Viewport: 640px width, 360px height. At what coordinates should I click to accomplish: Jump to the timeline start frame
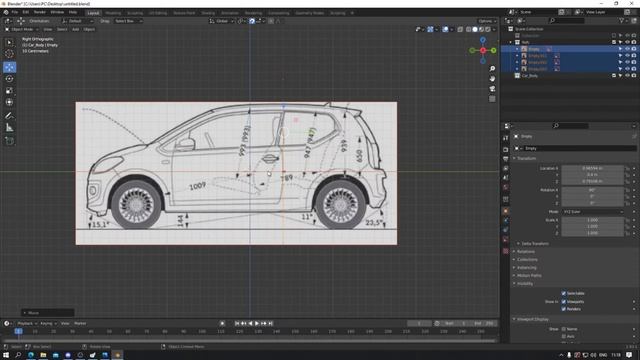tap(237, 323)
